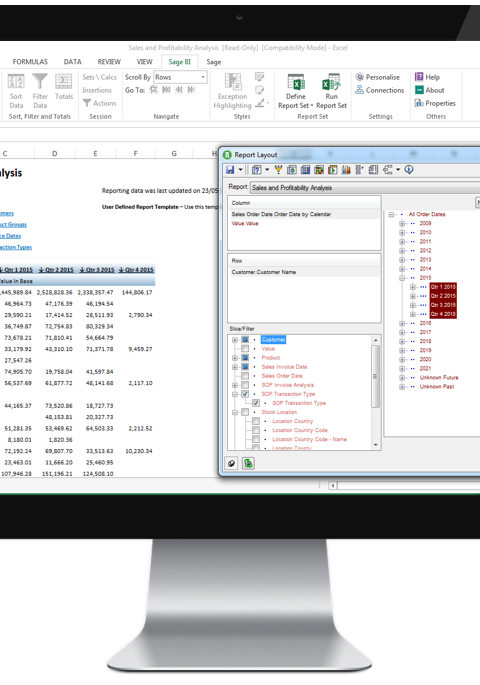The height and width of the screenshot is (685, 480).
Task: Expand the Qtr 1 2015 node
Action: tap(413, 287)
